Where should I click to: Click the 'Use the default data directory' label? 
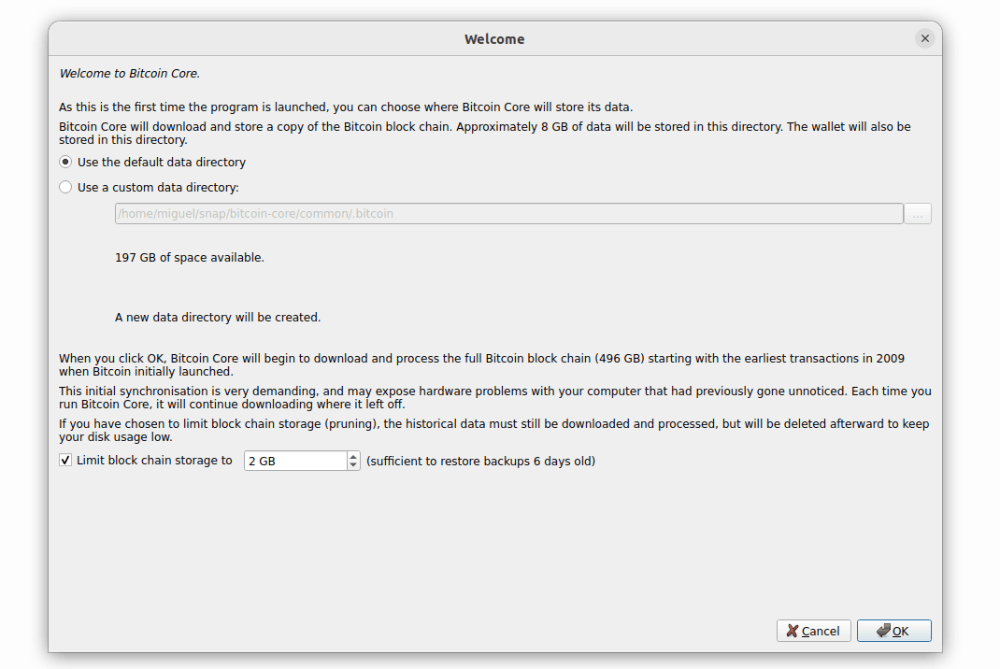(161, 162)
